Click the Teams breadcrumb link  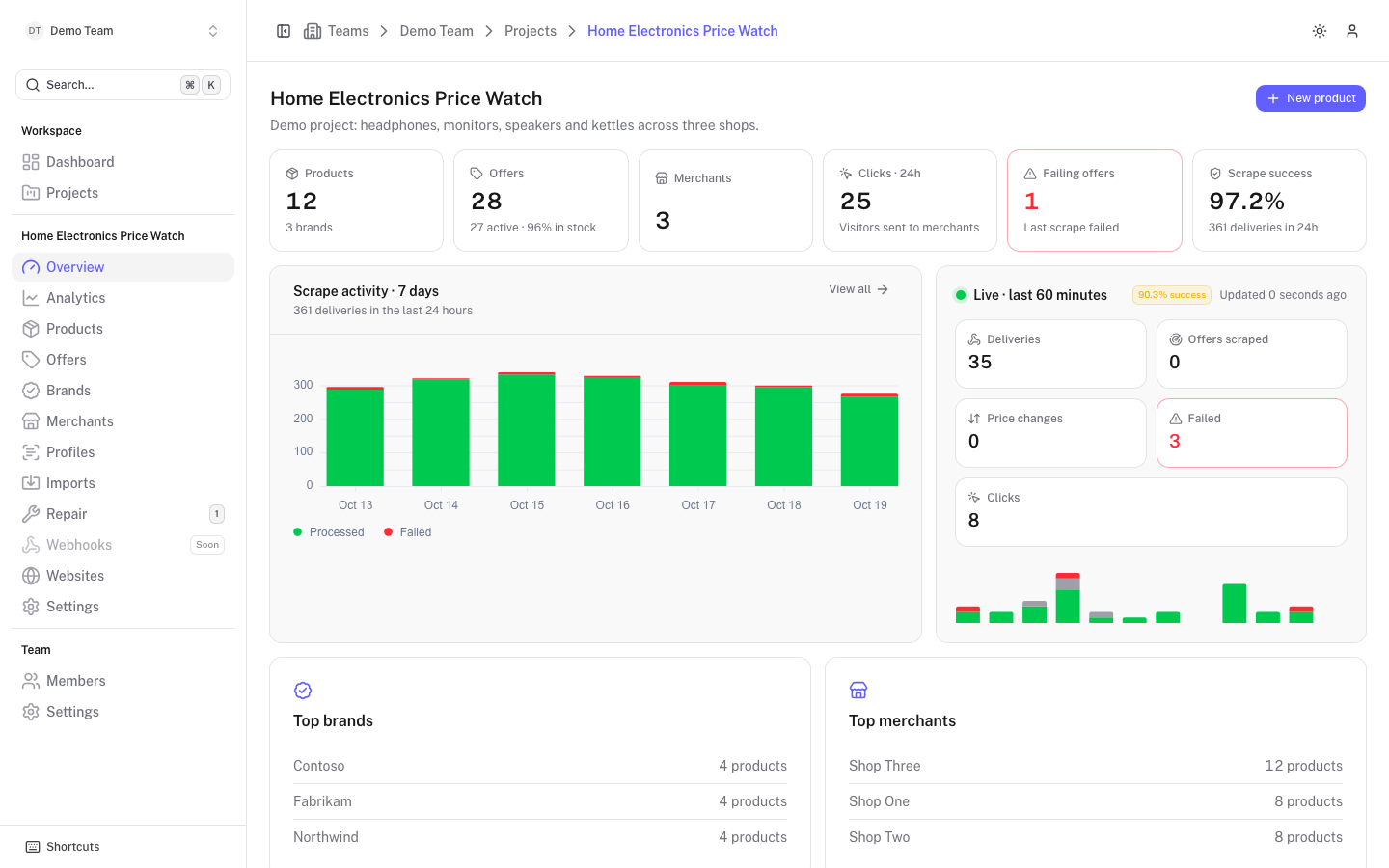pyautogui.click(x=348, y=31)
